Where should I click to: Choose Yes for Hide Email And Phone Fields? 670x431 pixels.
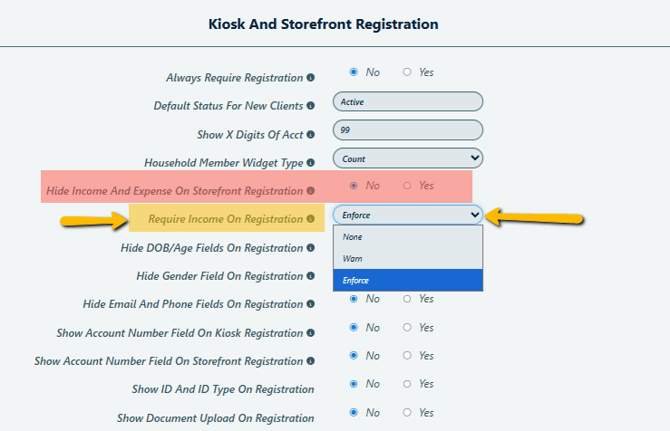407,299
